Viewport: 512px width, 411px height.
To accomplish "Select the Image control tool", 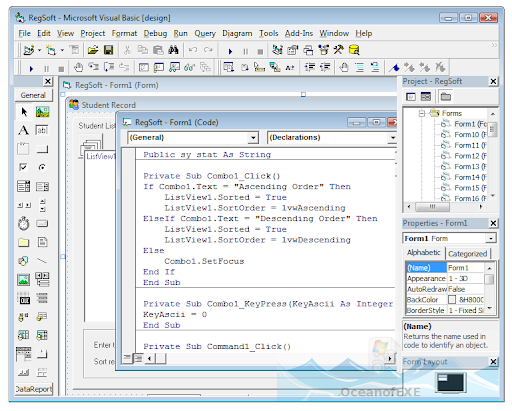I will (x=24, y=279).
